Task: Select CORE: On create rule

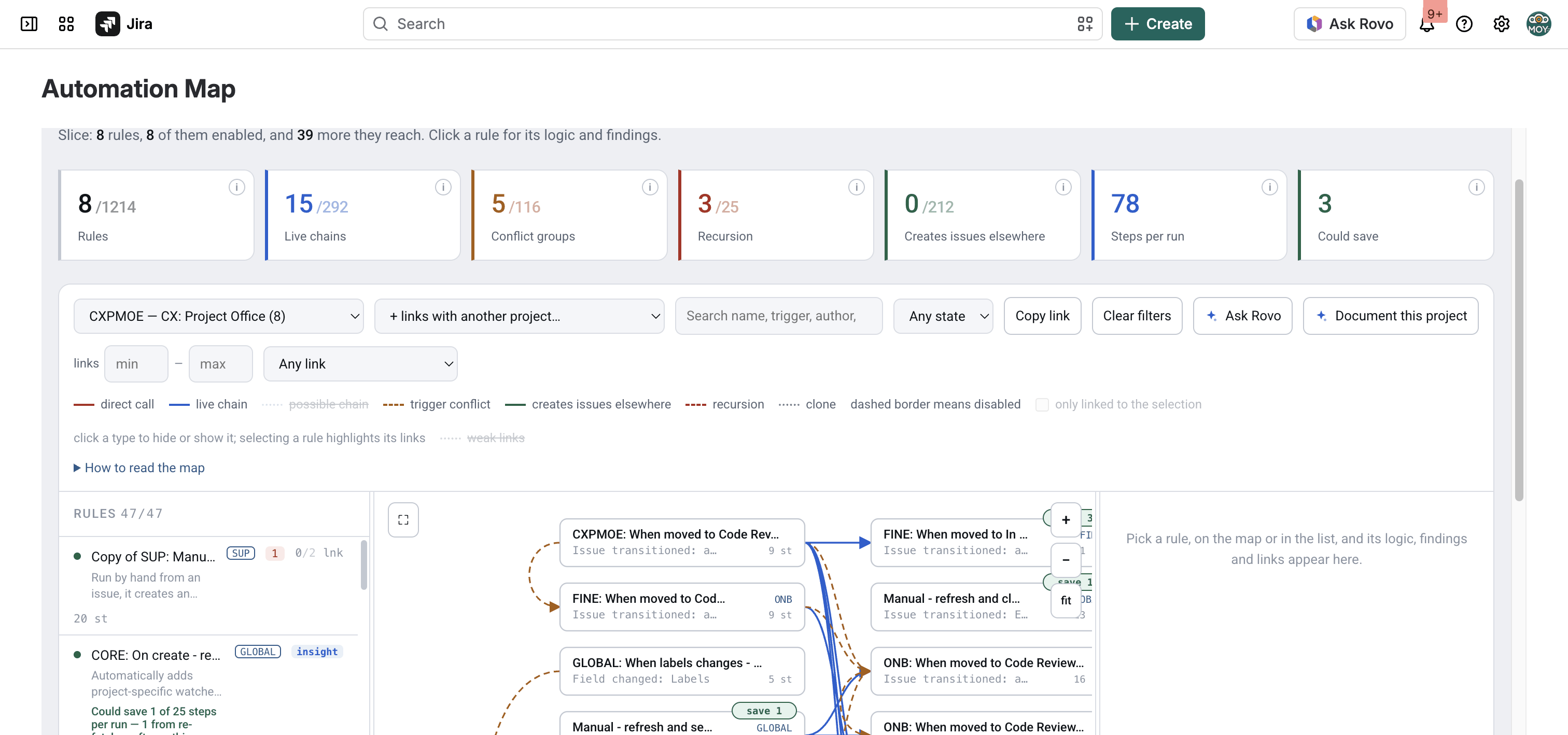Action: pos(209,685)
